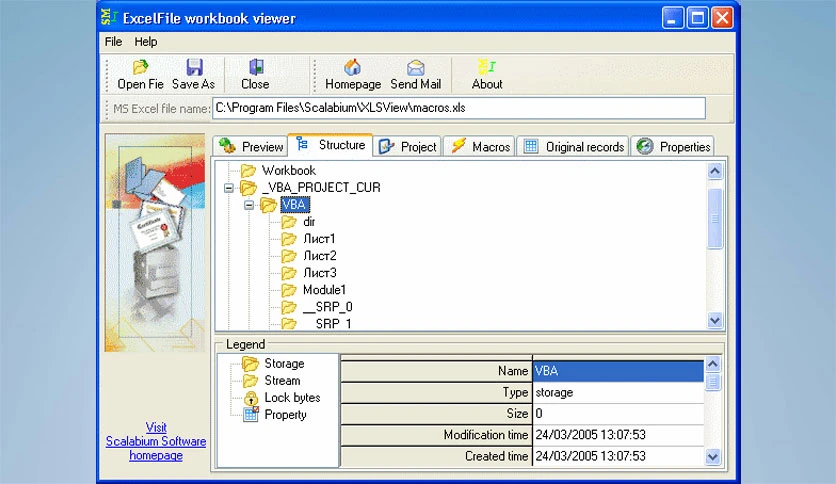This screenshot has width=836, height=484.
Task: Click the Module1 folder icon
Action: (289, 290)
